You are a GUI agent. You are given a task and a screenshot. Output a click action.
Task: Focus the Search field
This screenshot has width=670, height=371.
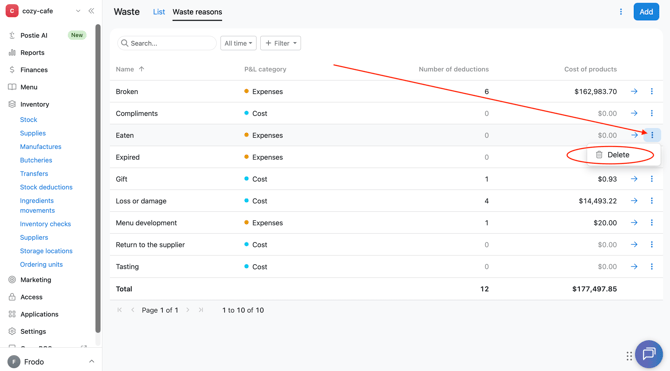167,43
